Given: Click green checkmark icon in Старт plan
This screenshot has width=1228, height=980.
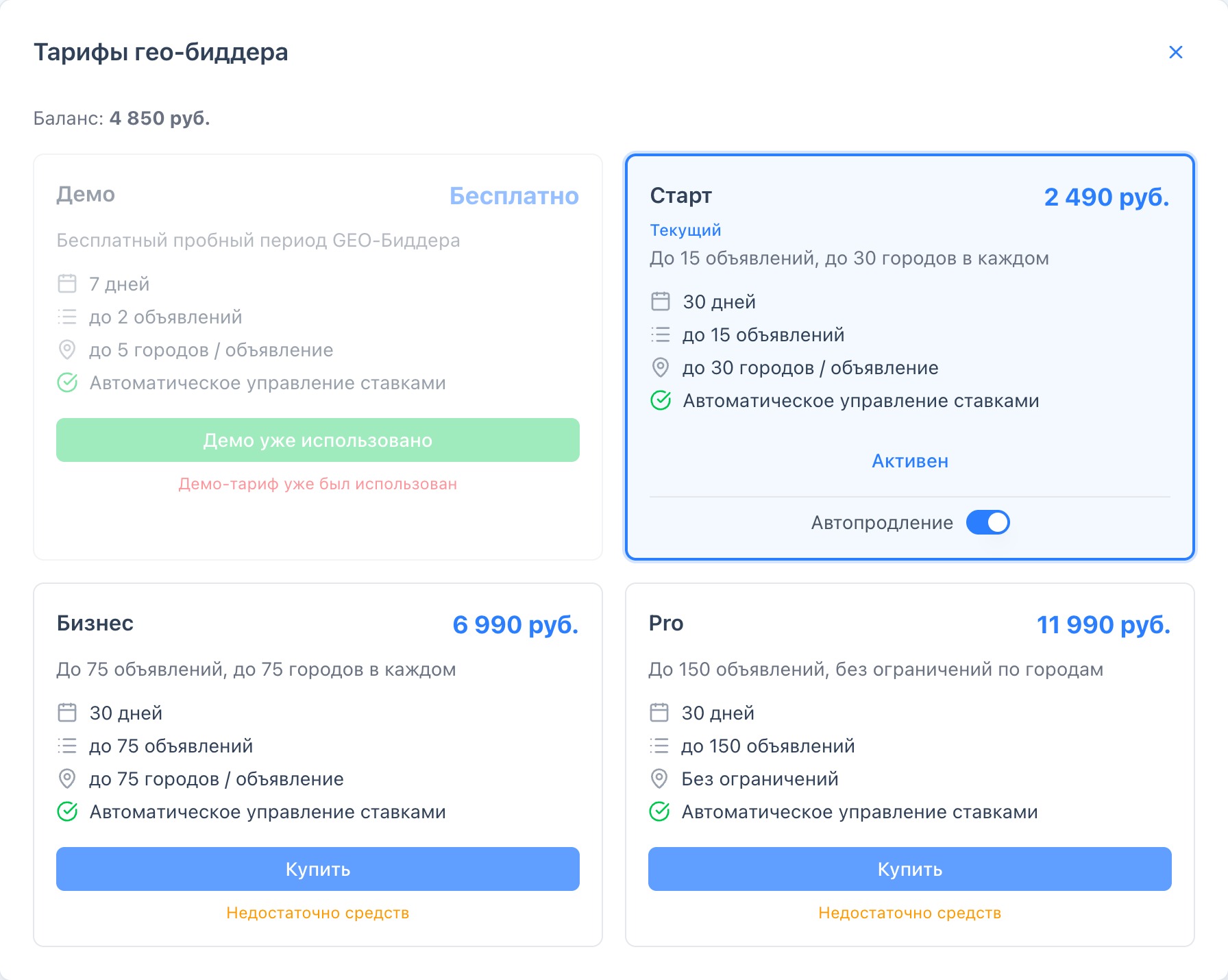Looking at the screenshot, I should 661,400.
